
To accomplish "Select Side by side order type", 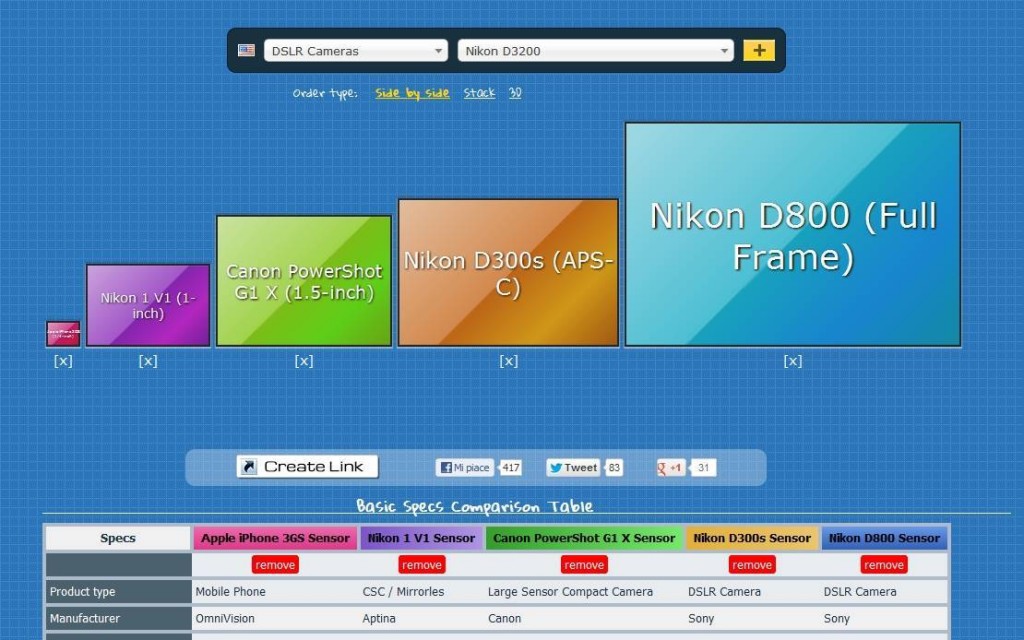I will click(412, 93).
